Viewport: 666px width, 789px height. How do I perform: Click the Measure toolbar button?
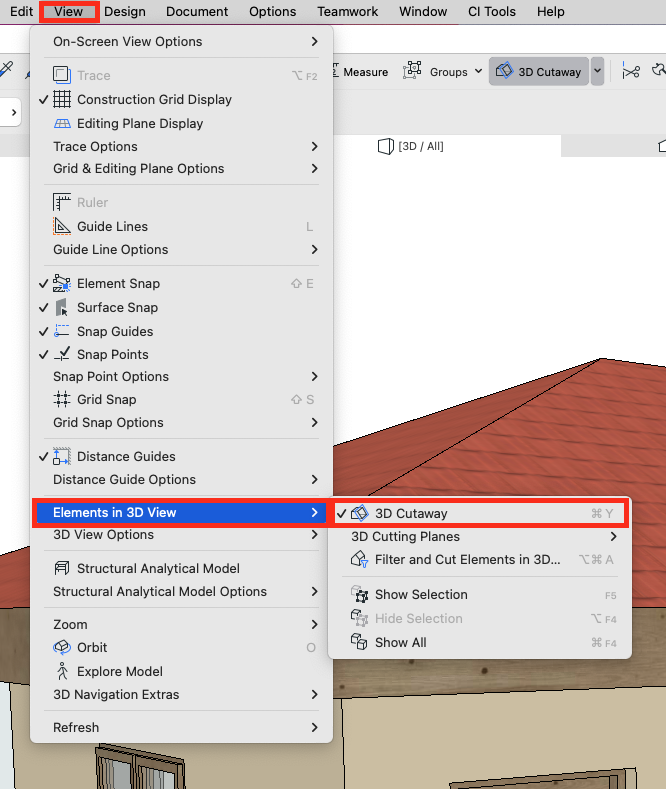[x=360, y=72]
